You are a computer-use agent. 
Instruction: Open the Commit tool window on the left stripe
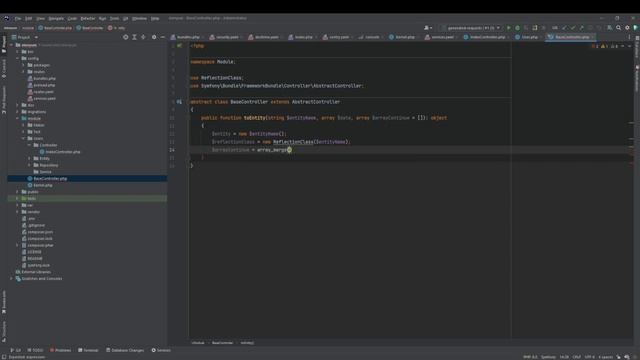4,69
